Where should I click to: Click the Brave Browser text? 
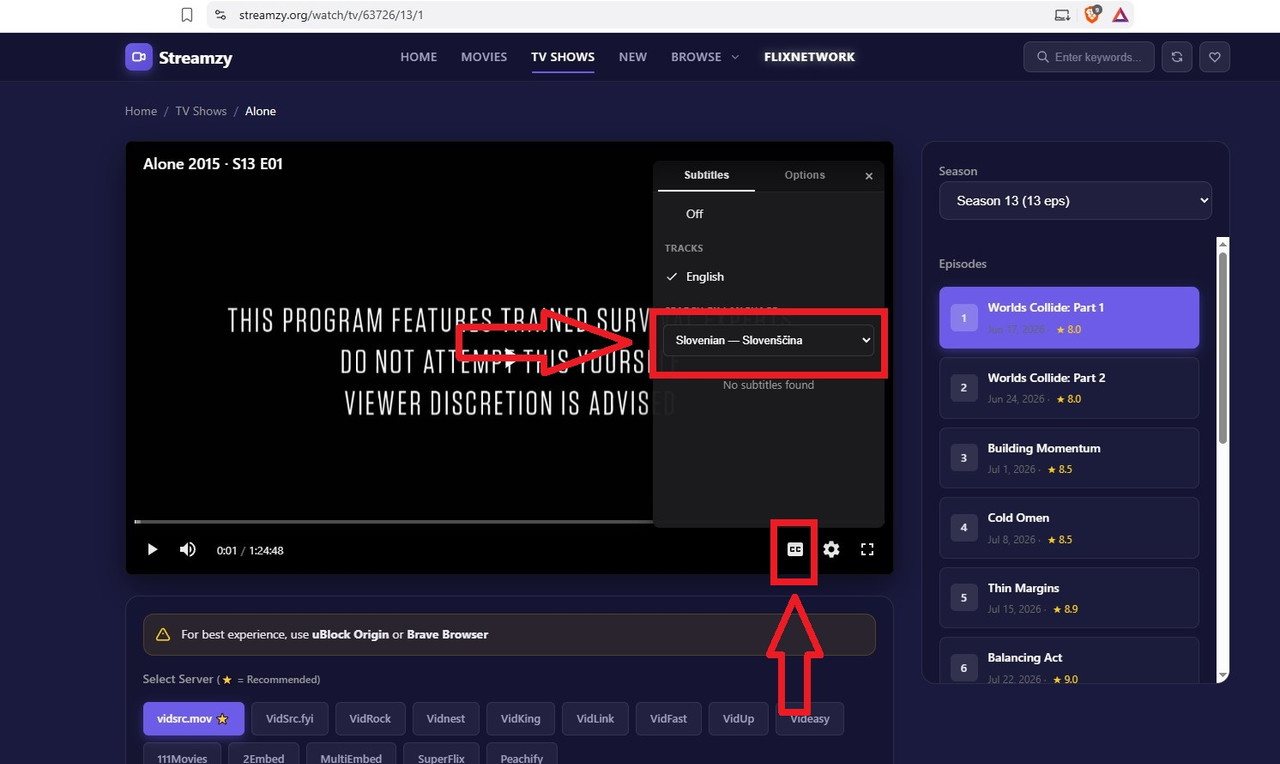pyautogui.click(x=447, y=635)
